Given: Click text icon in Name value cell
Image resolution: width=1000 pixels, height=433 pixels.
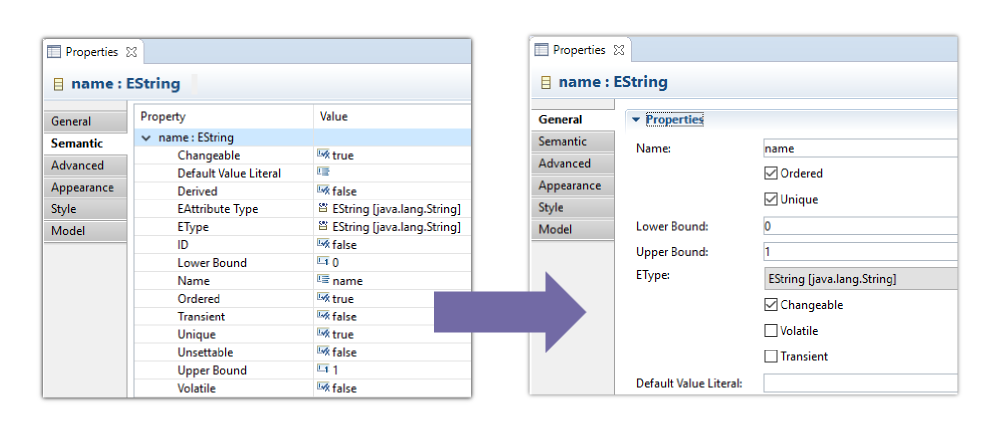Looking at the screenshot, I should click(x=323, y=281).
